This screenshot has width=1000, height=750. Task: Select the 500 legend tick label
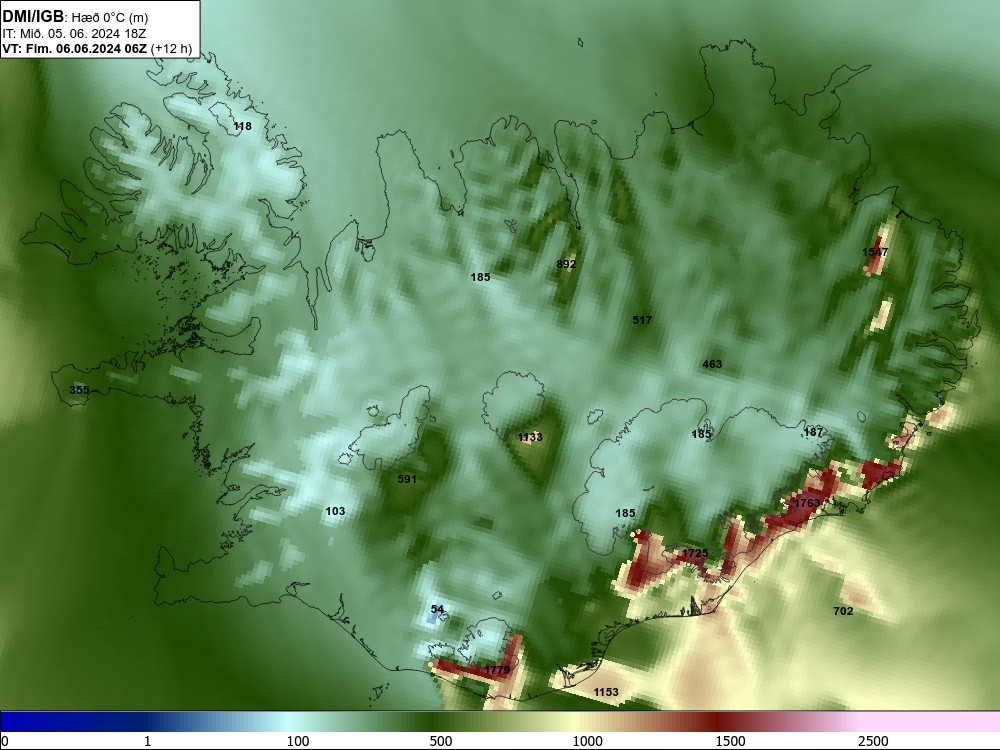[x=441, y=741]
